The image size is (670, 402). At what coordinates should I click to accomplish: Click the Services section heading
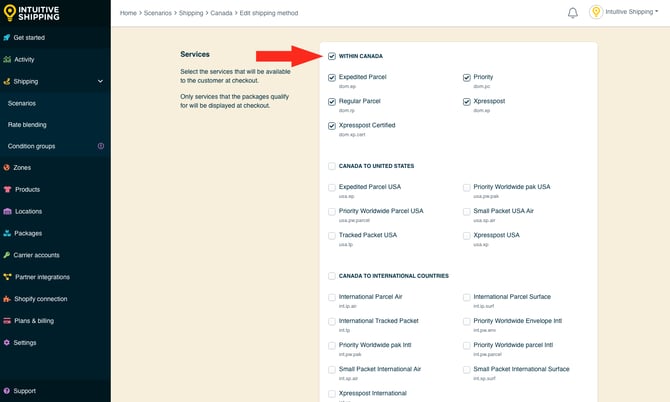195,54
